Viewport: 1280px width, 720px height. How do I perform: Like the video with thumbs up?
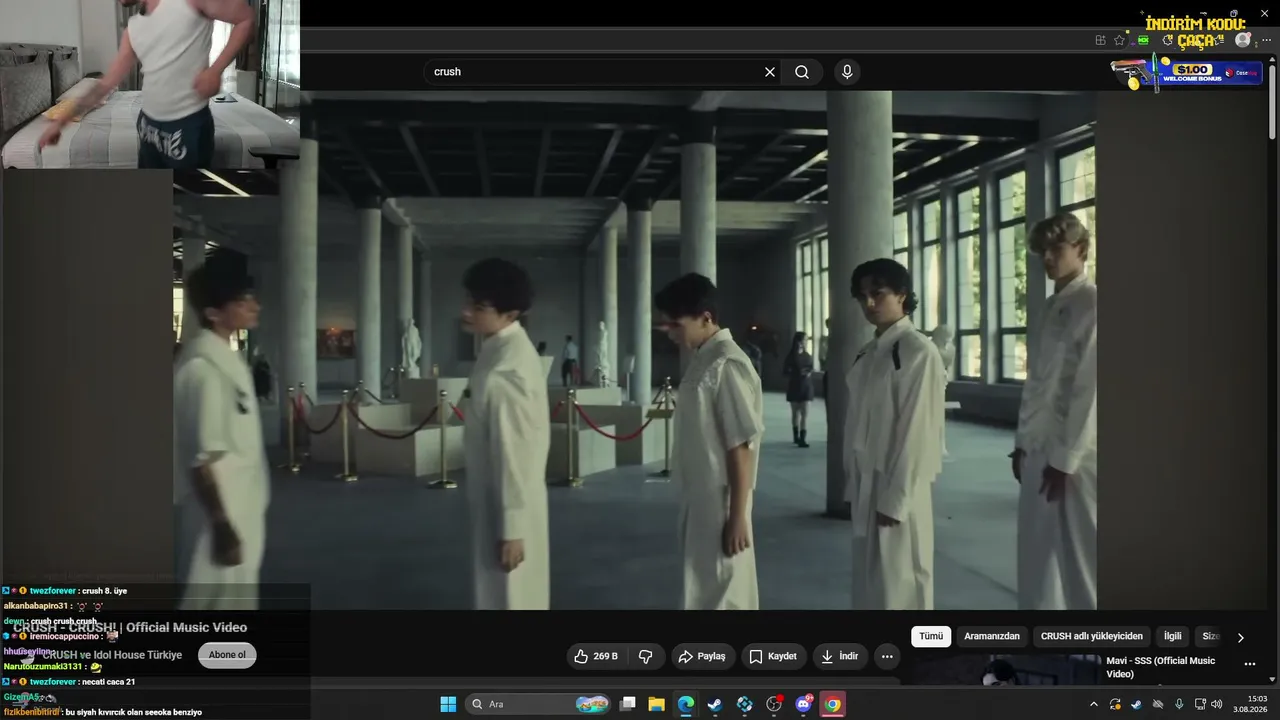[595, 656]
